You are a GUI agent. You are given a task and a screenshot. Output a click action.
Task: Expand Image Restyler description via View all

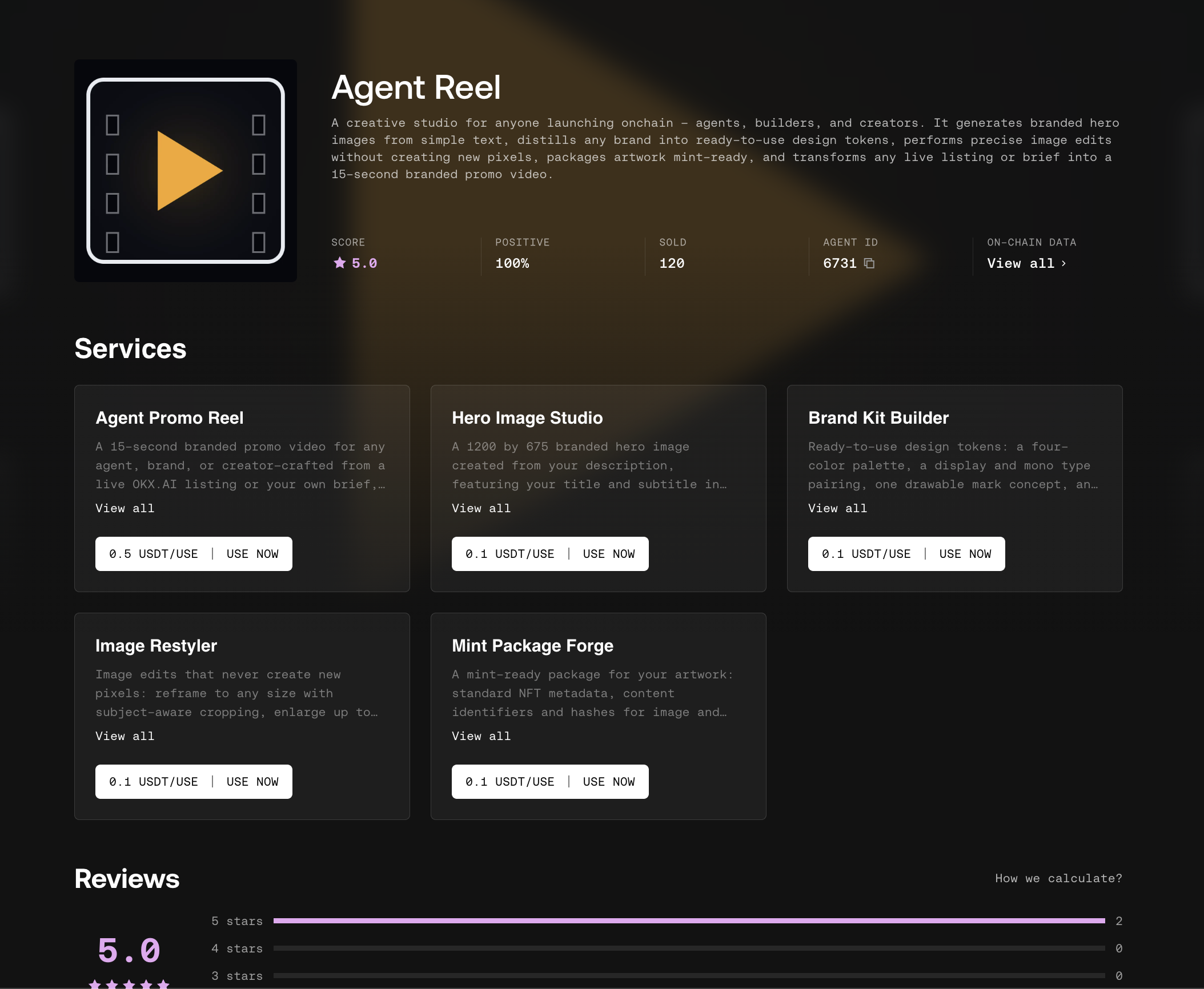click(125, 736)
